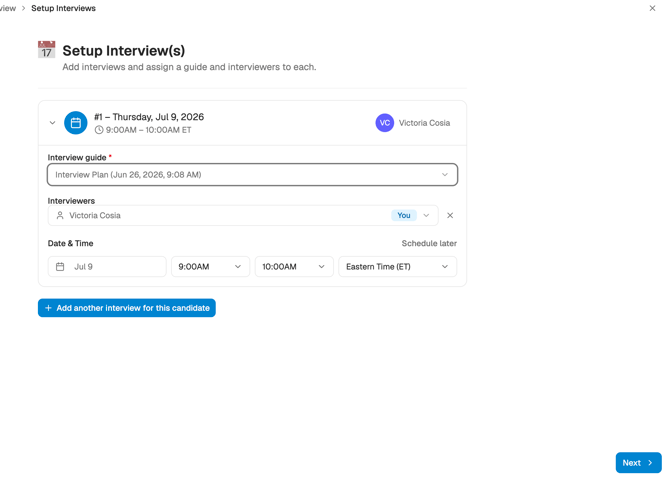Click the "You" badge in the interviewer row

pyautogui.click(x=403, y=215)
